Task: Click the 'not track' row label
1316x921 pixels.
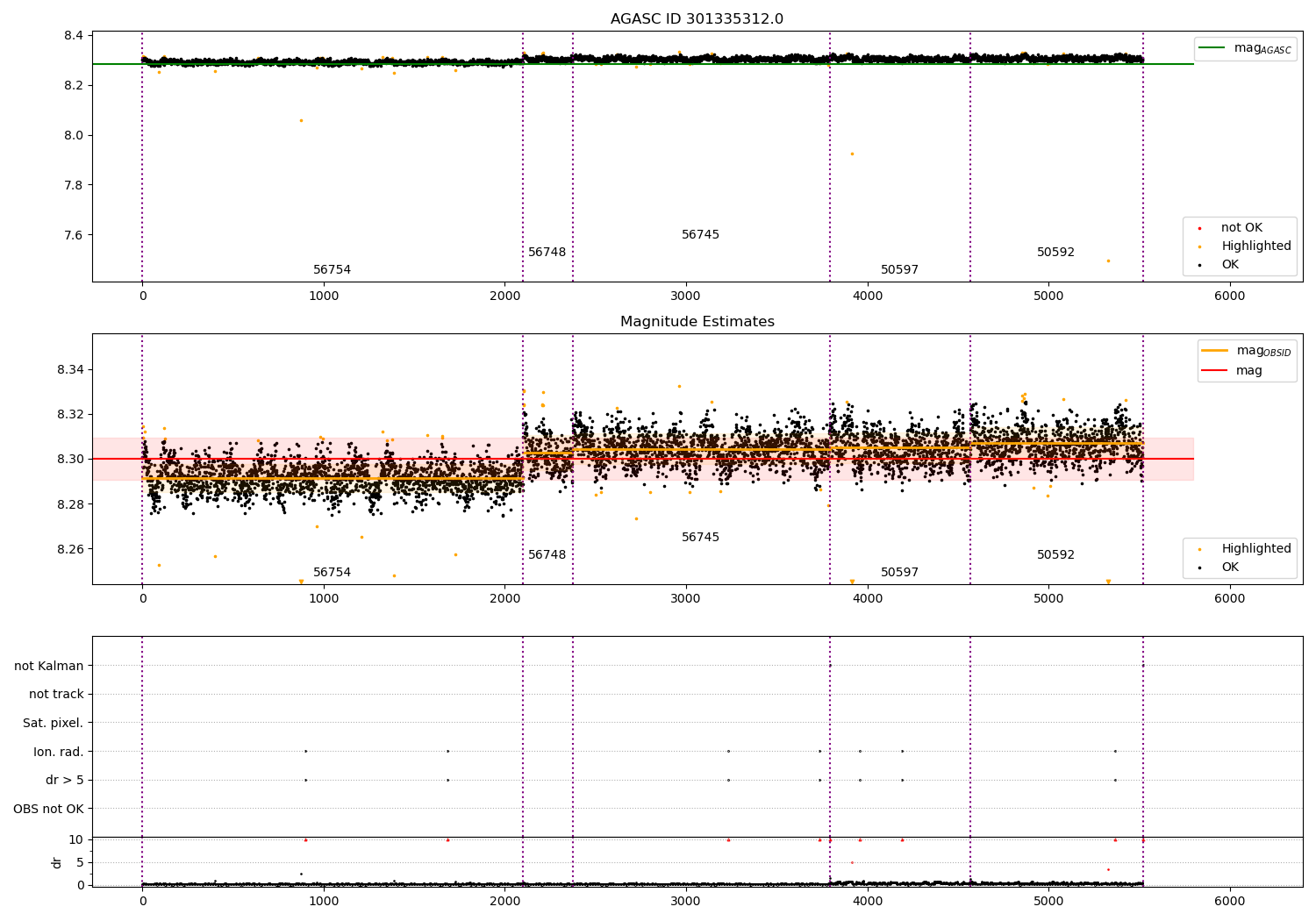Action: [x=56, y=695]
